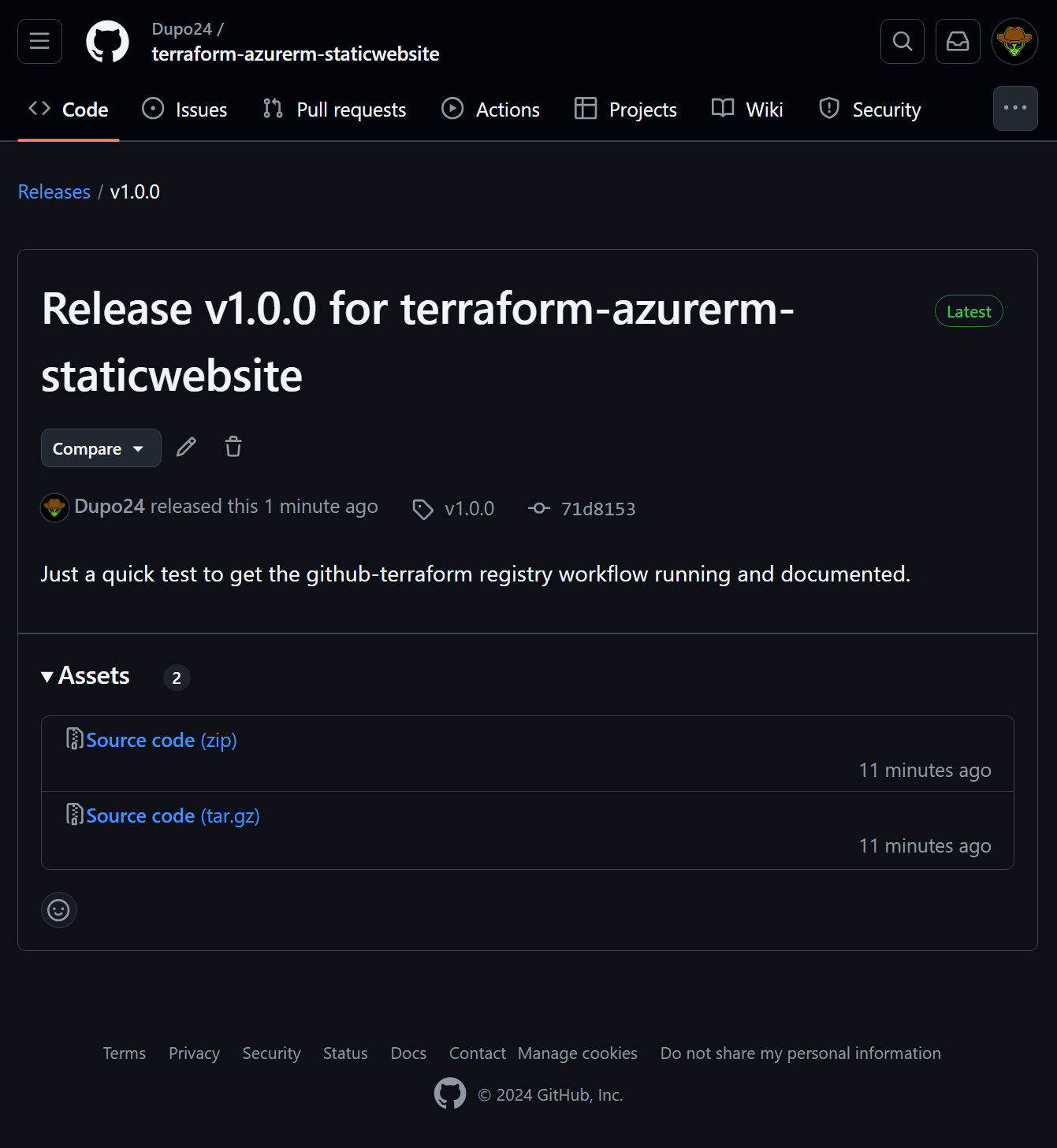
Task: Open the Projects tab
Action: coord(626,110)
